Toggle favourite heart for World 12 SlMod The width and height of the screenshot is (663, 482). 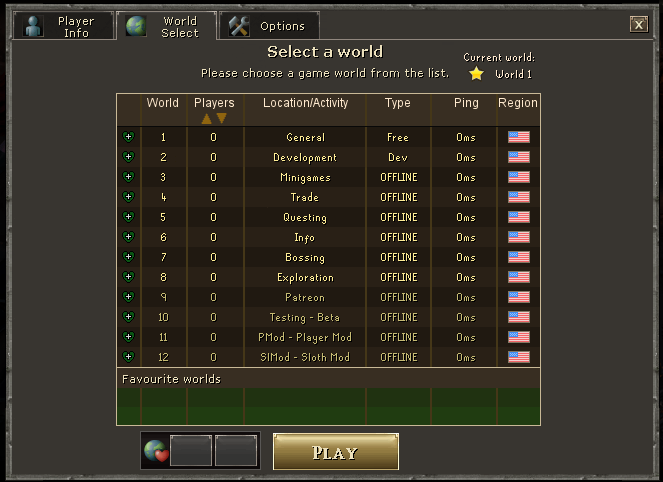click(129, 356)
